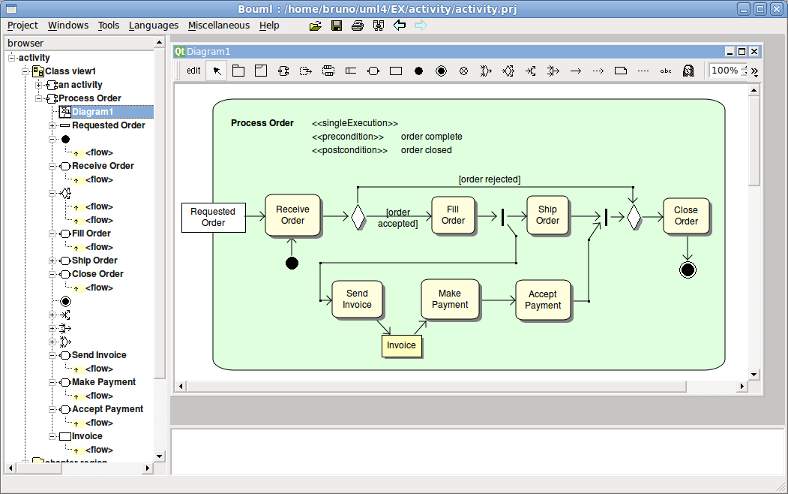Select the arrow pointer tool in diagram toolbar
788x494 pixels.
click(218, 71)
